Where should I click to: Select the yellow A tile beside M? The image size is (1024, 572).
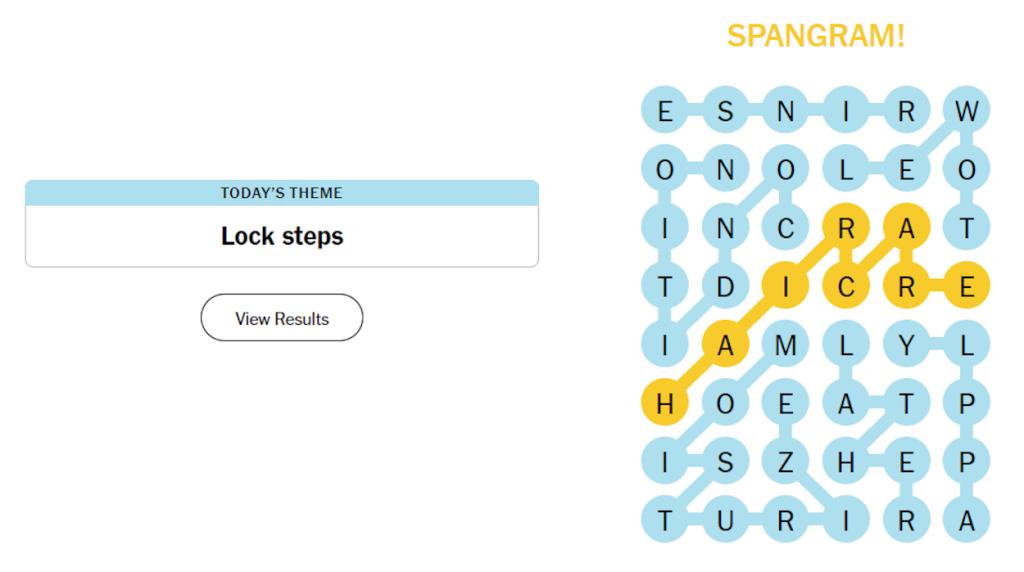pos(725,344)
